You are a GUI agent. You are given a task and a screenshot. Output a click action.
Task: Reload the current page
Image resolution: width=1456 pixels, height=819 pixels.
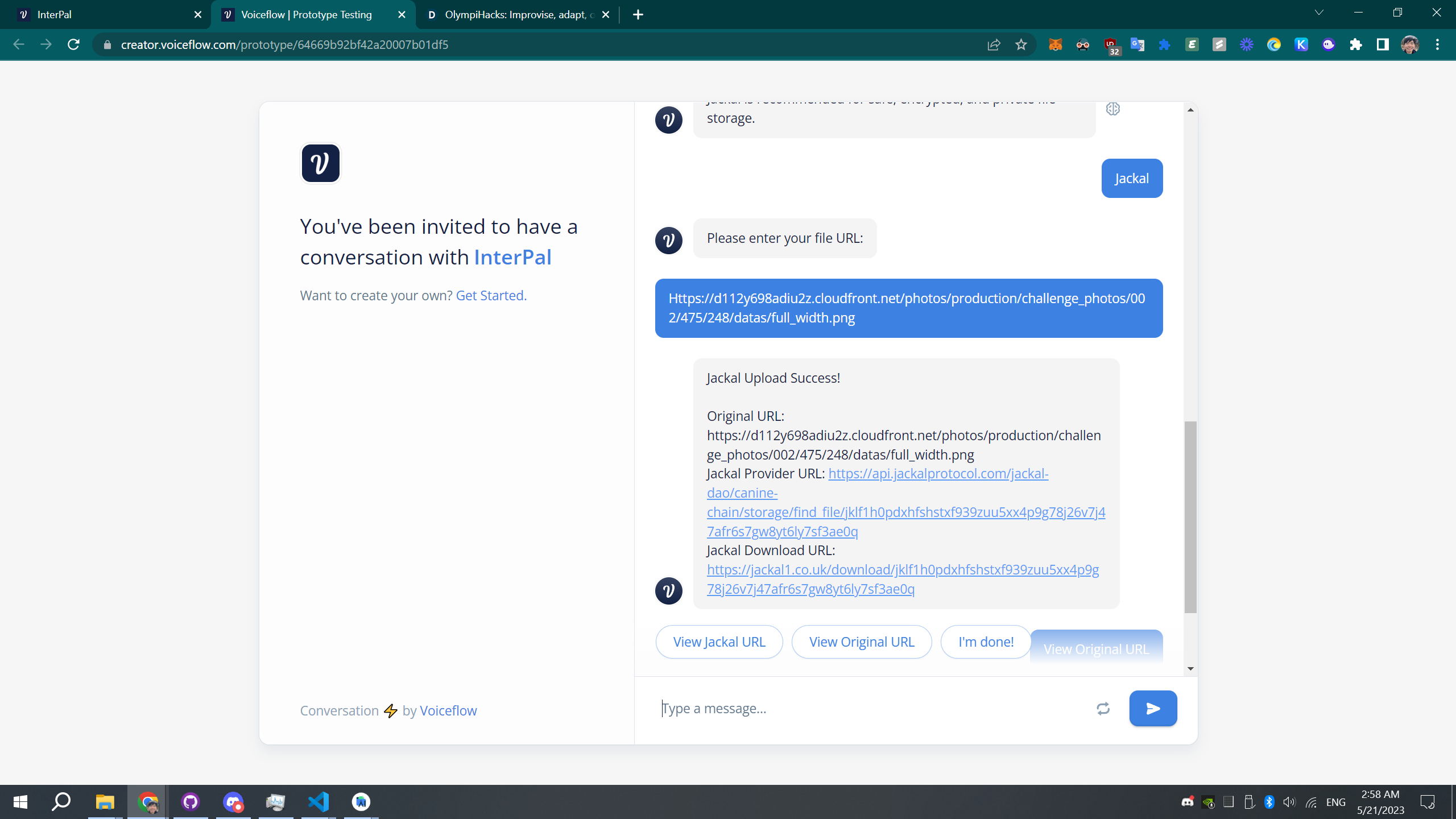click(73, 44)
